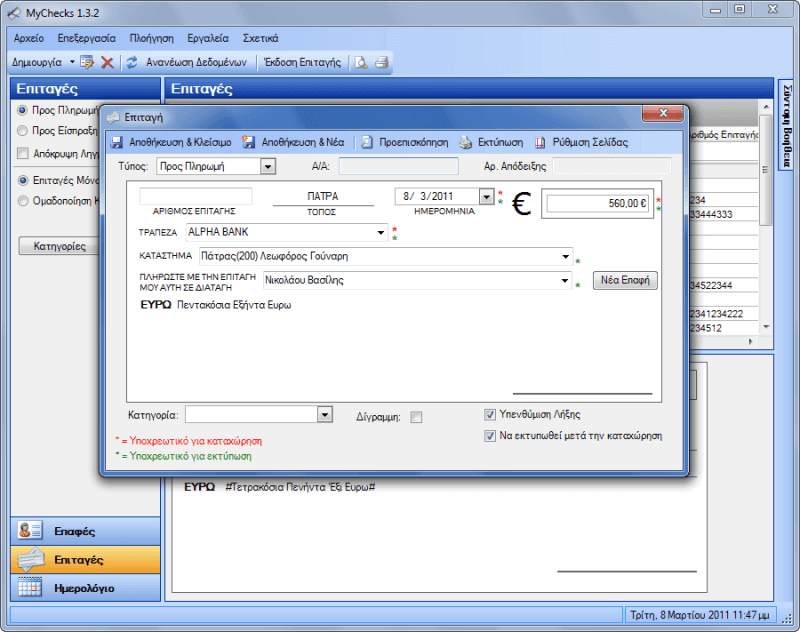The height and width of the screenshot is (632, 800).
Task: Open the Κατηγορία dropdown arrow
Action: pos(324,414)
